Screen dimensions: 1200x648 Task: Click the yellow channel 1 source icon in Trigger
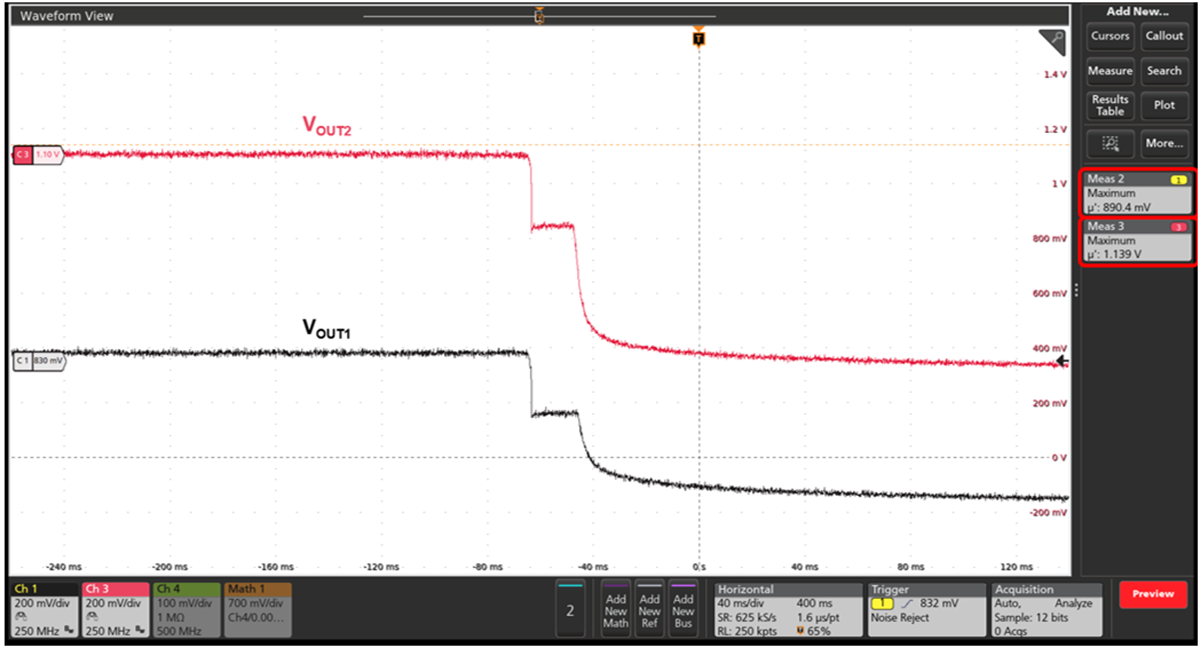883,604
